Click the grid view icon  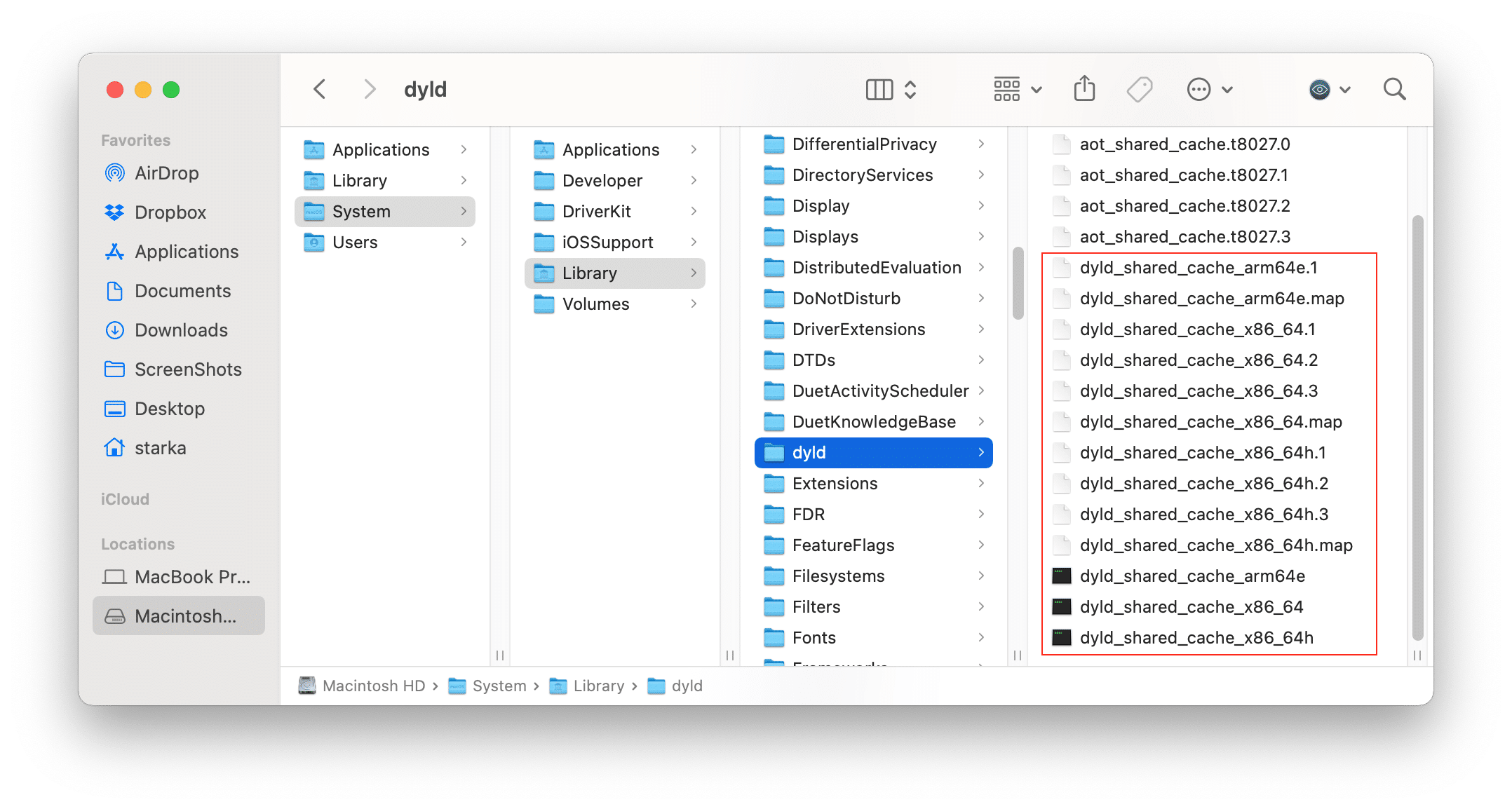tap(1001, 89)
